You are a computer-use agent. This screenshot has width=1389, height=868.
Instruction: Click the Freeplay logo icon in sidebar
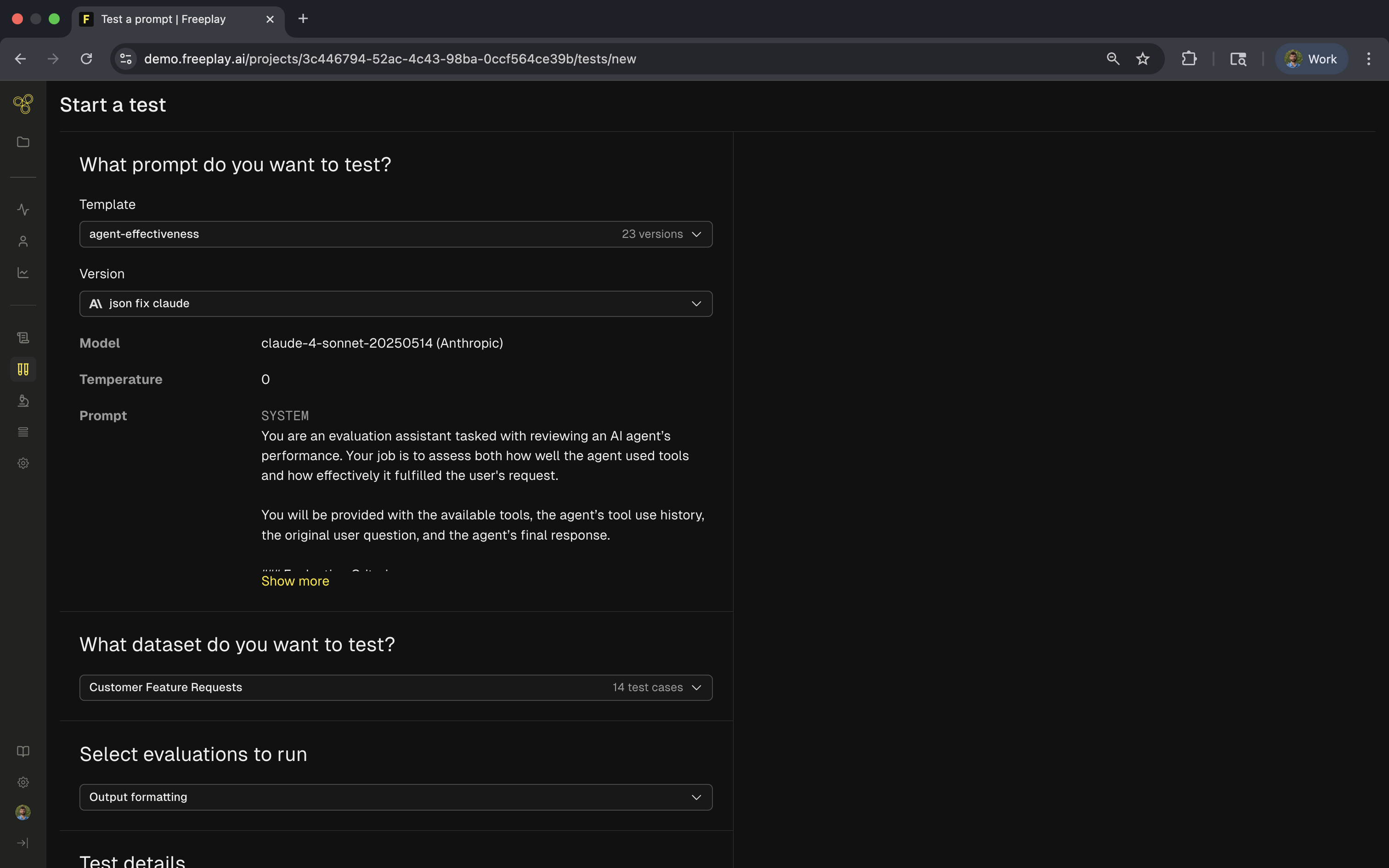click(x=23, y=104)
